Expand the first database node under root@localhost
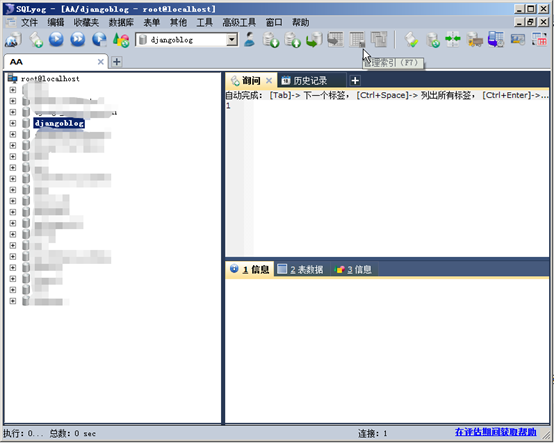The width and height of the screenshot is (554, 443). 13,90
